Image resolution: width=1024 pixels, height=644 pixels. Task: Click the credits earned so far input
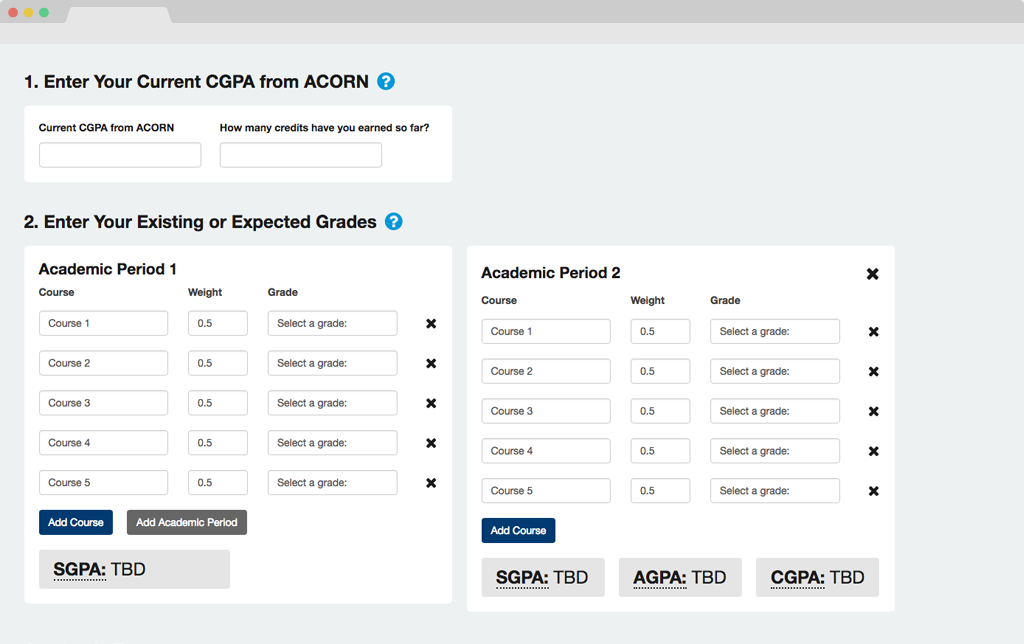pyautogui.click(x=300, y=155)
